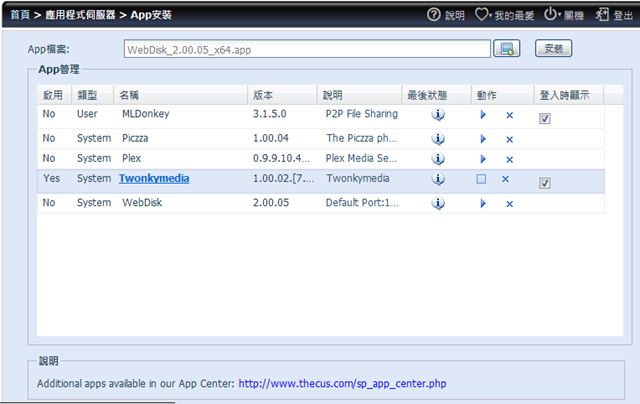The width and height of the screenshot is (640, 404).
Task: View status info icon for Plex
Action: (438, 158)
